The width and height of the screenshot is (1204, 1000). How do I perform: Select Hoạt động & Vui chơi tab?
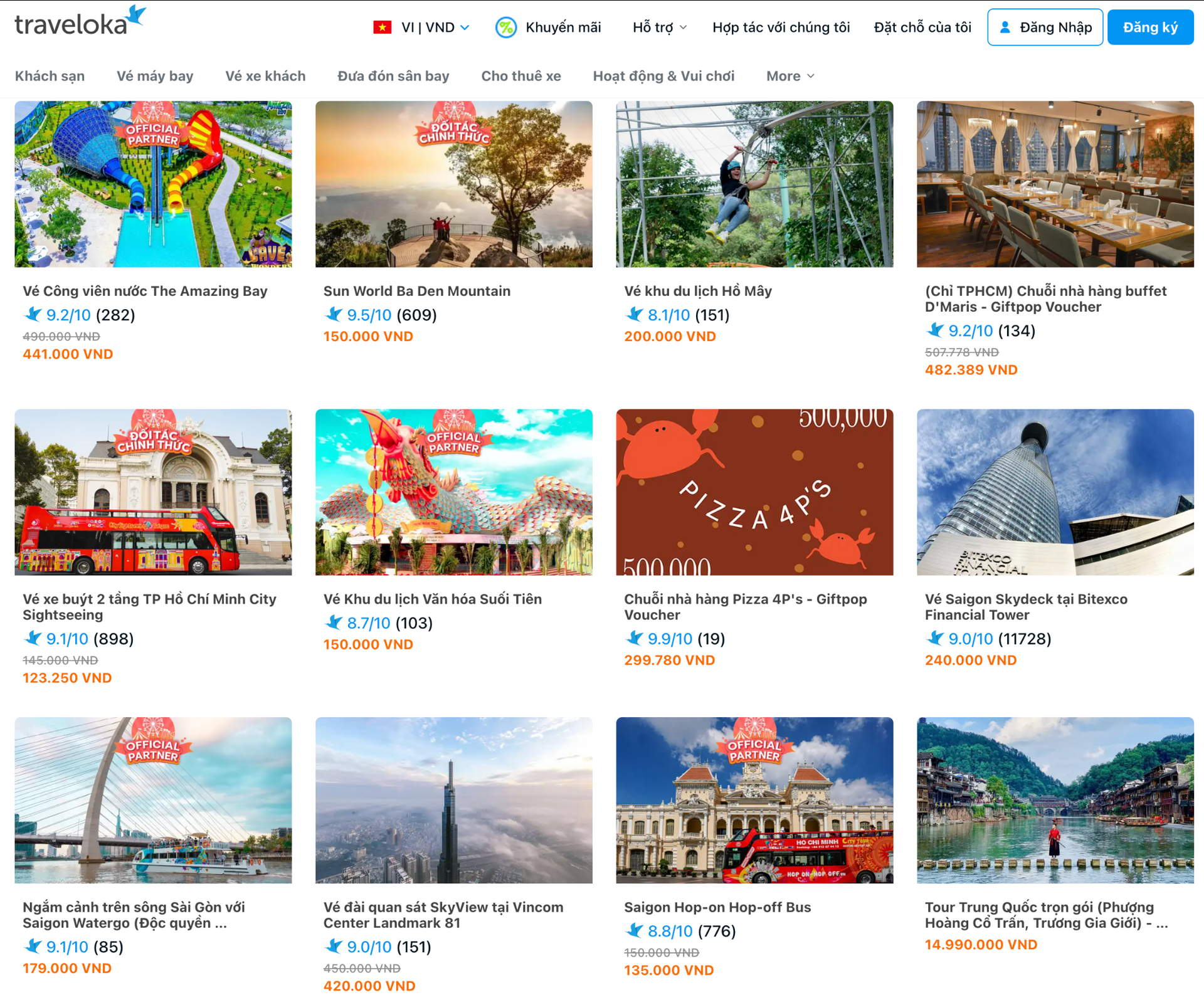pyautogui.click(x=663, y=76)
